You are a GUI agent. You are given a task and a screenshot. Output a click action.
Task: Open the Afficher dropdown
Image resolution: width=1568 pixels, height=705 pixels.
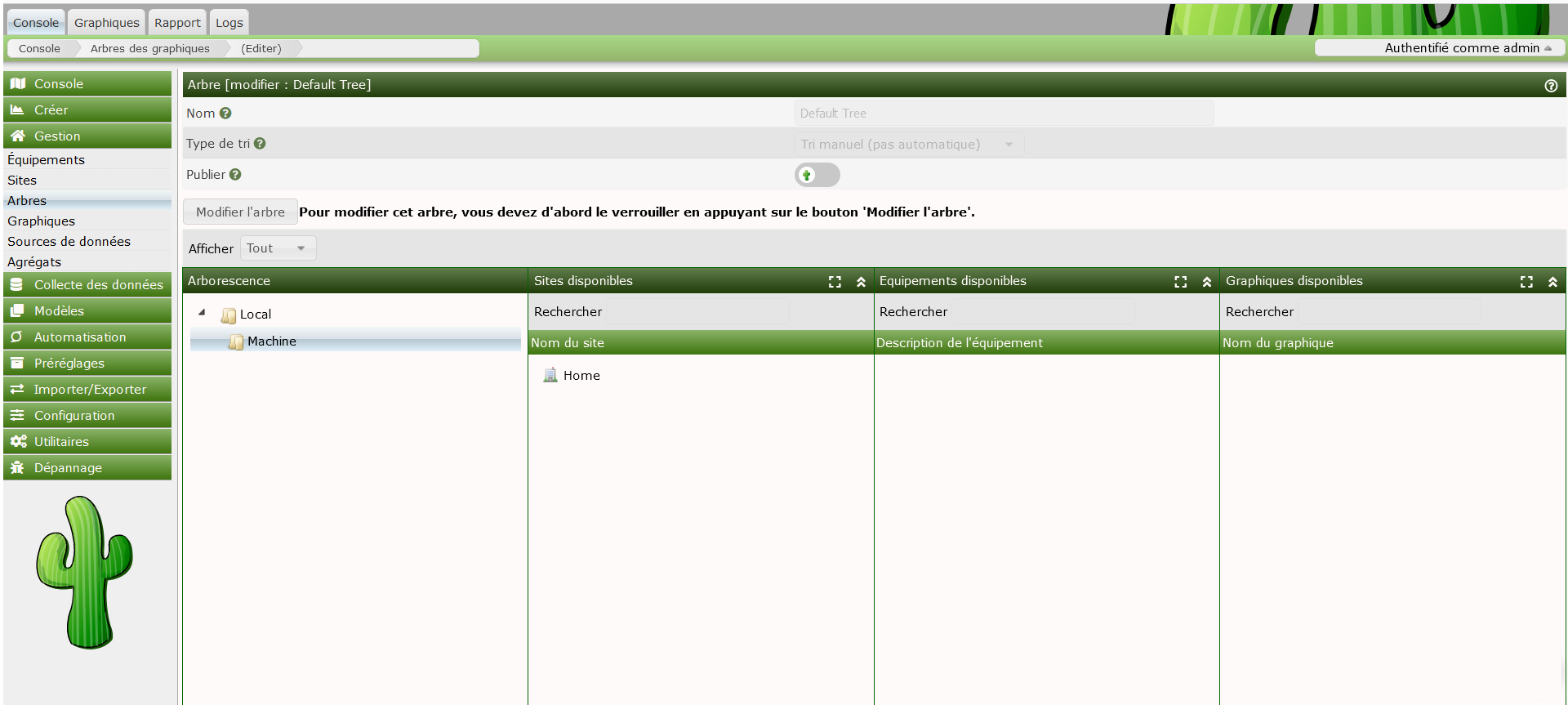(277, 248)
